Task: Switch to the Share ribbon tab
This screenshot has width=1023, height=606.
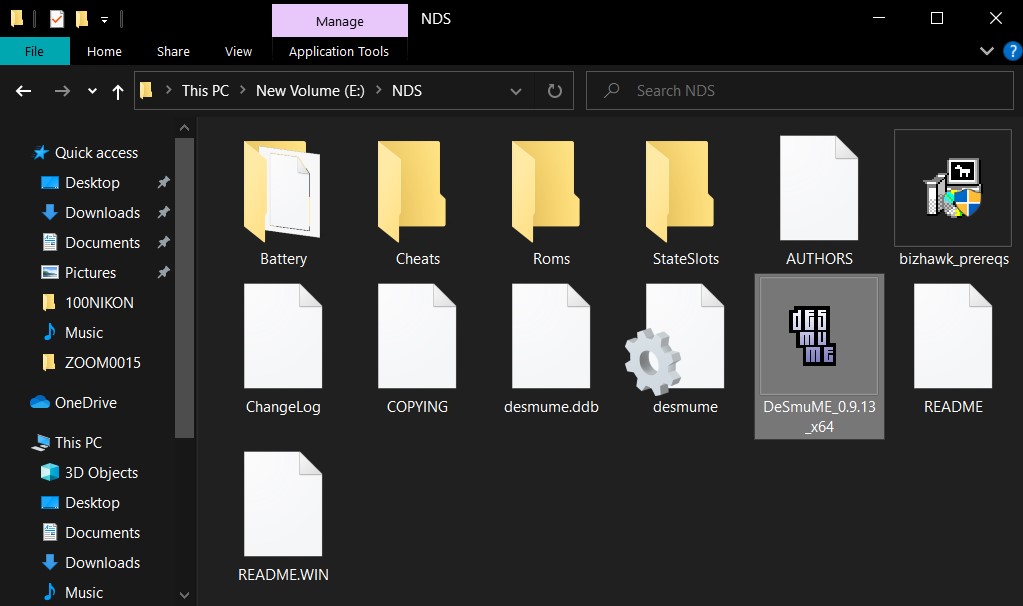Action: coord(173,51)
